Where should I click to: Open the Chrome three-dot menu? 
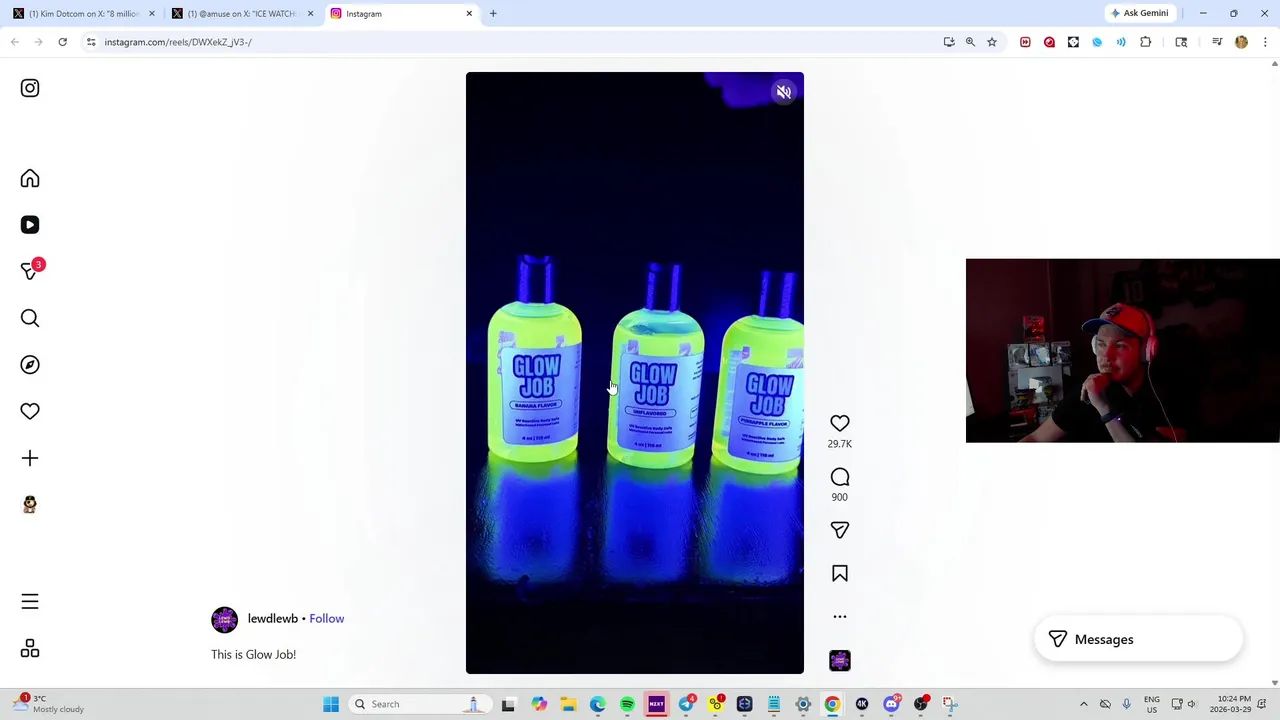[x=1266, y=42]
